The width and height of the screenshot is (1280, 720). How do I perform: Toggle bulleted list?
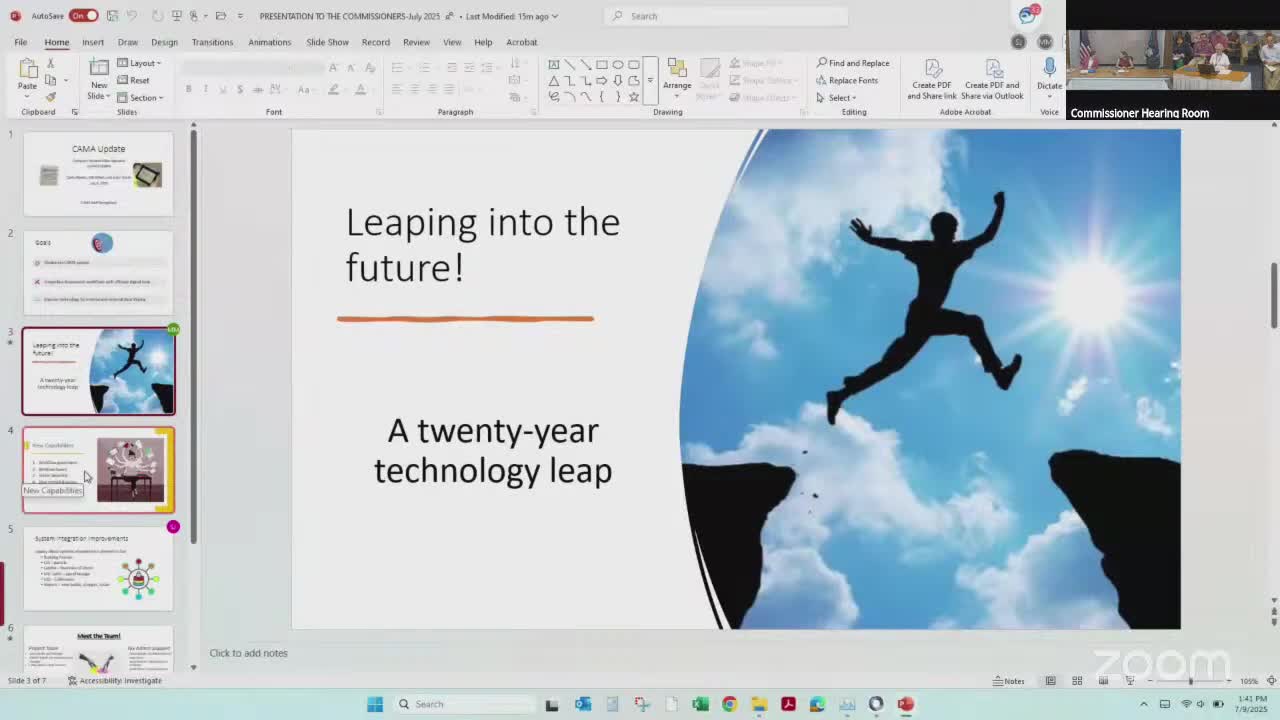pyautogui.click(x=397, y=67)
